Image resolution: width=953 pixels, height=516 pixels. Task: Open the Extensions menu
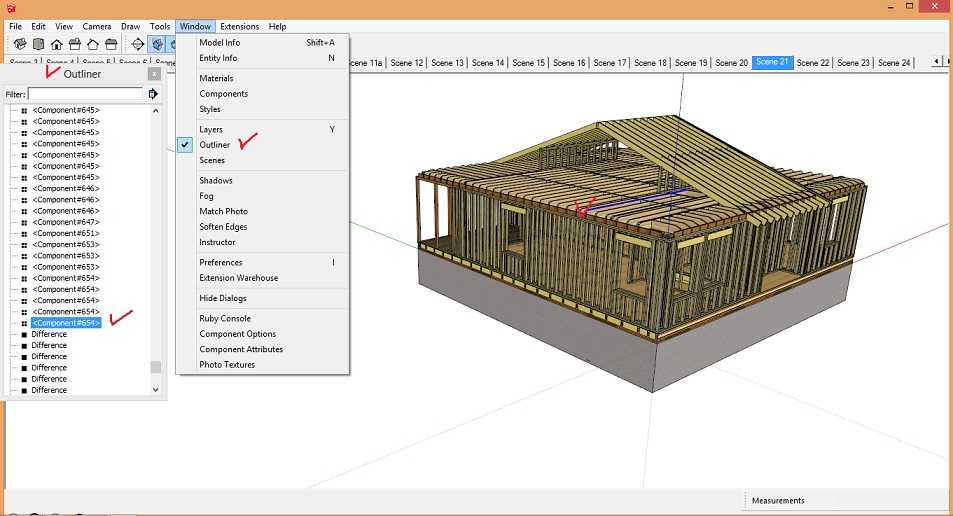click(239, 26)
